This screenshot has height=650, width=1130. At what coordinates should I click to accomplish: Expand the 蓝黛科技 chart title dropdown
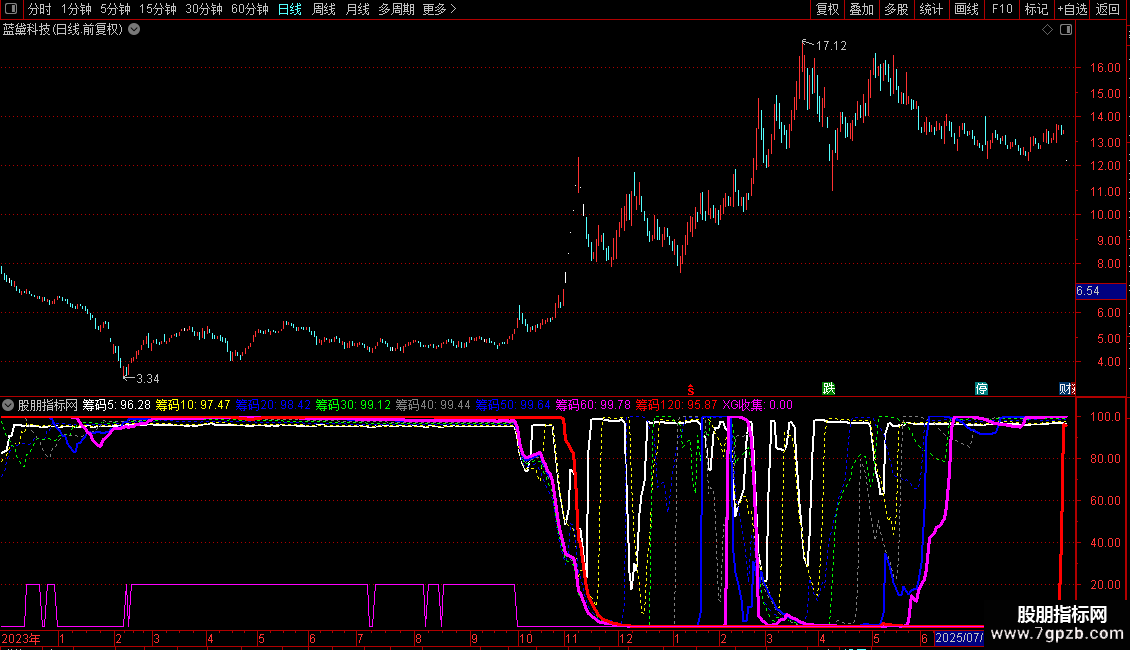(134, 30)
